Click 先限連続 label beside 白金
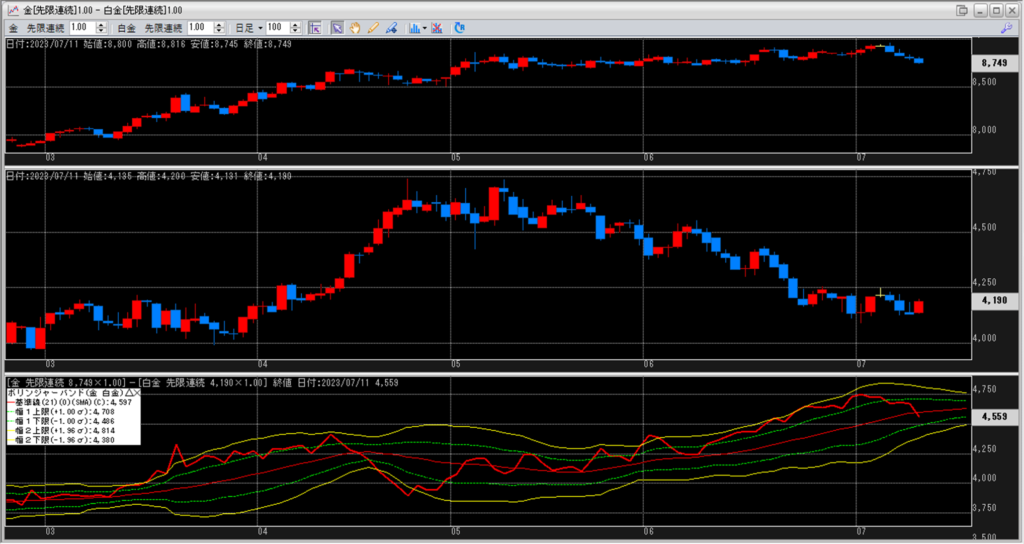The image size is (1024, 544). tap(162, 27)
